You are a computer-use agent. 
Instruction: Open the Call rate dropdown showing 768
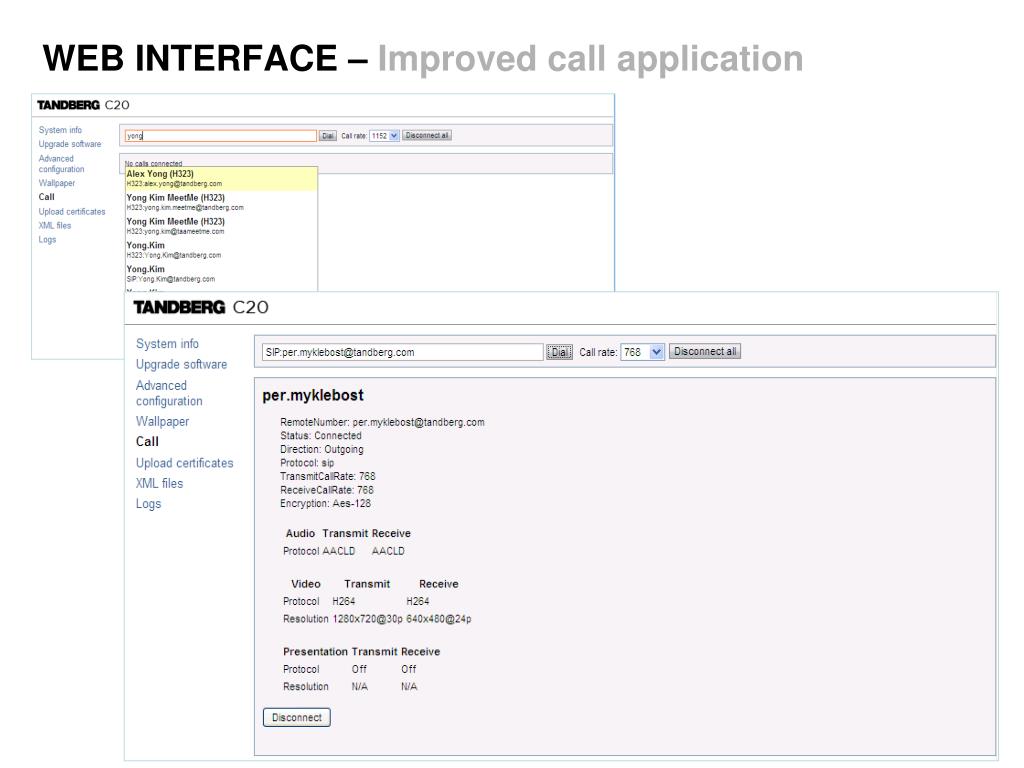(x=643, y=352)
